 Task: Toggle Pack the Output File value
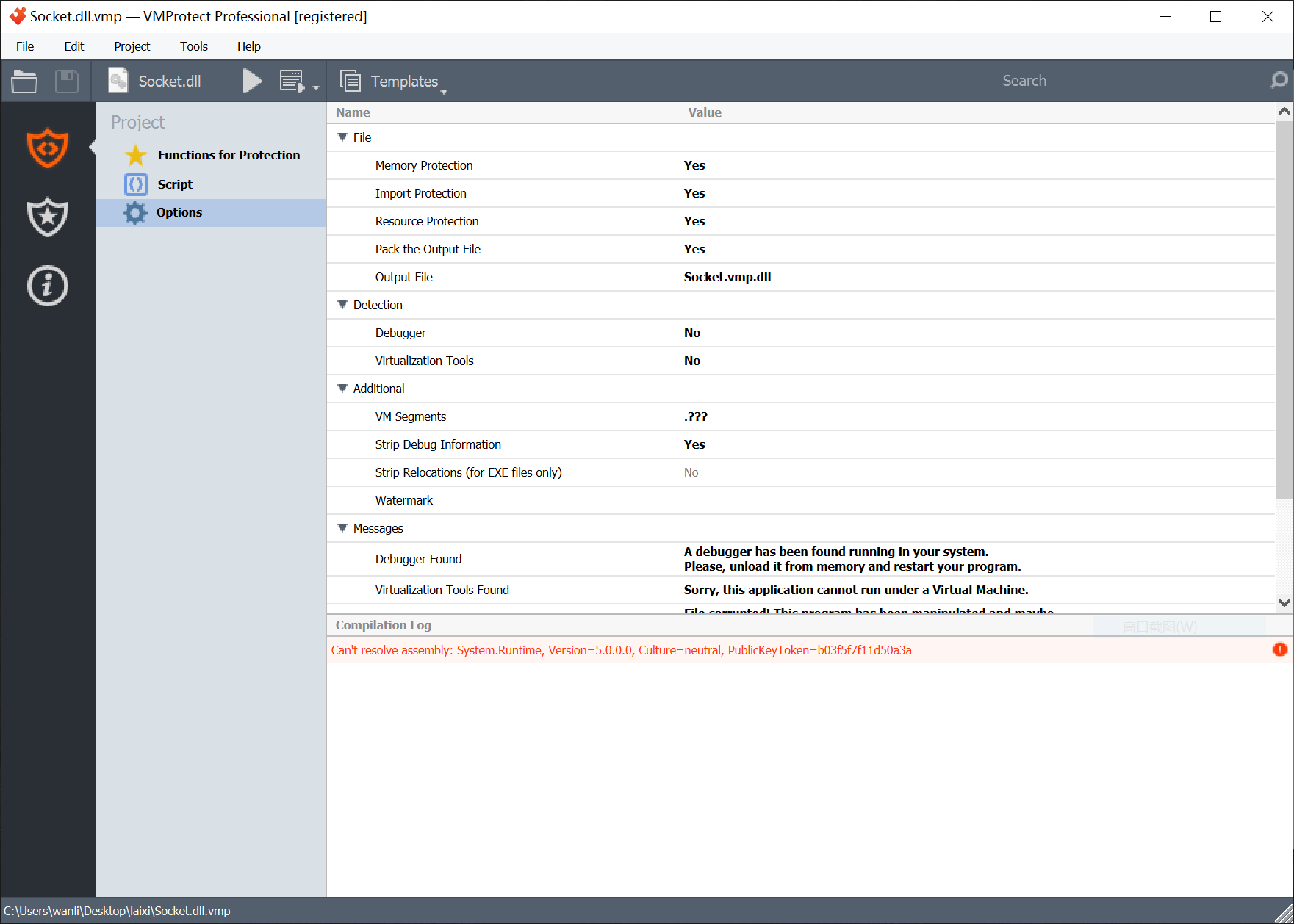click(694, 249)
